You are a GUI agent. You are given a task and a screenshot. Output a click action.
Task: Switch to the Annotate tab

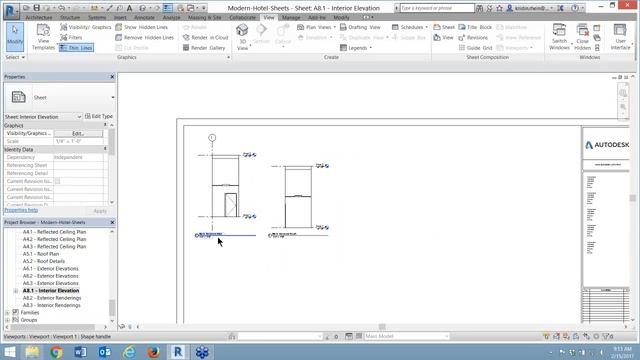[144, 18]
